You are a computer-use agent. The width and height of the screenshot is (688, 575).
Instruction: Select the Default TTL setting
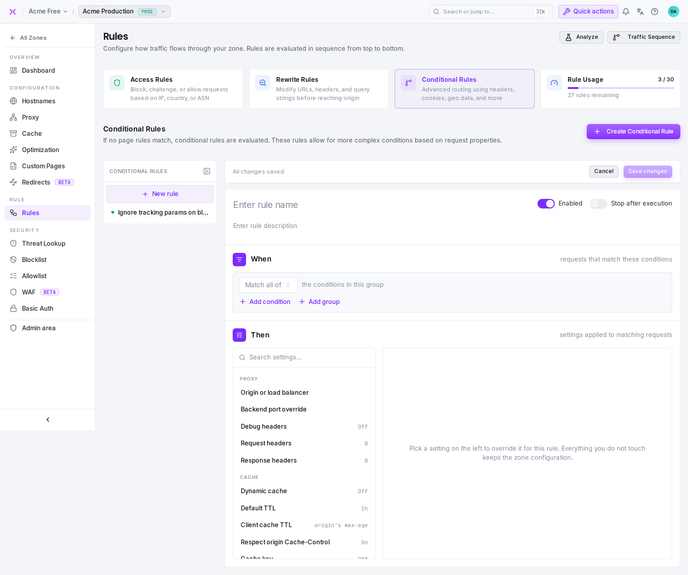[305, 508]
